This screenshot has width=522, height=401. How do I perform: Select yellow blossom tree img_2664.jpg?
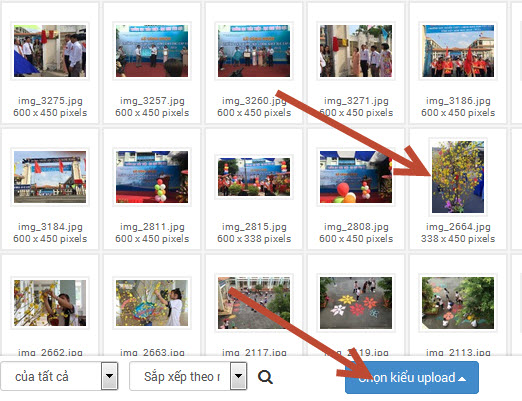coord(458,177)
